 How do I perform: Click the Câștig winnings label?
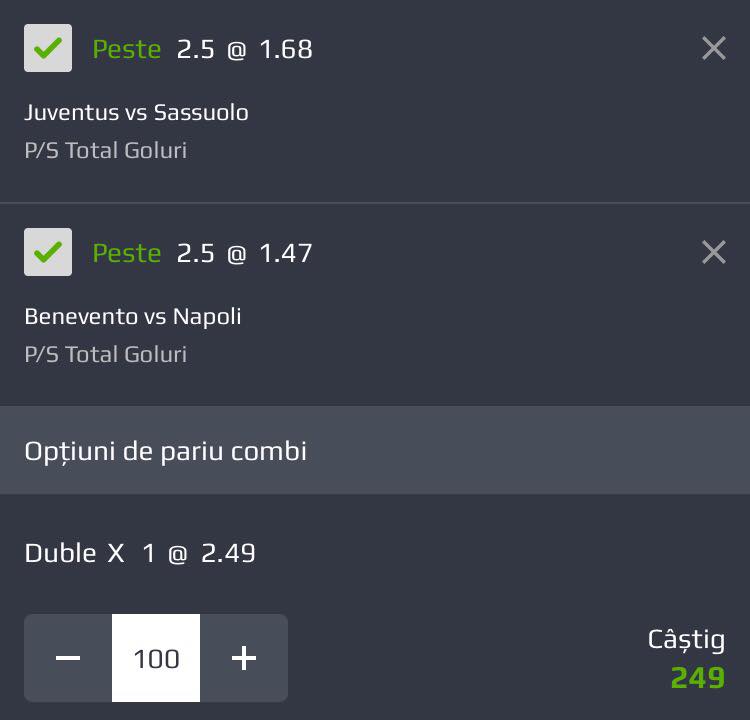point(686,640)
